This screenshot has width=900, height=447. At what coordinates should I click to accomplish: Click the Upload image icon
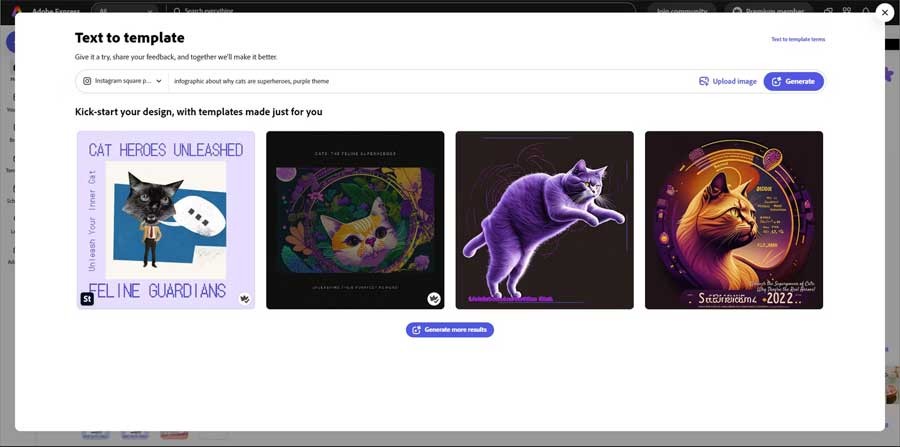(704, 81)
